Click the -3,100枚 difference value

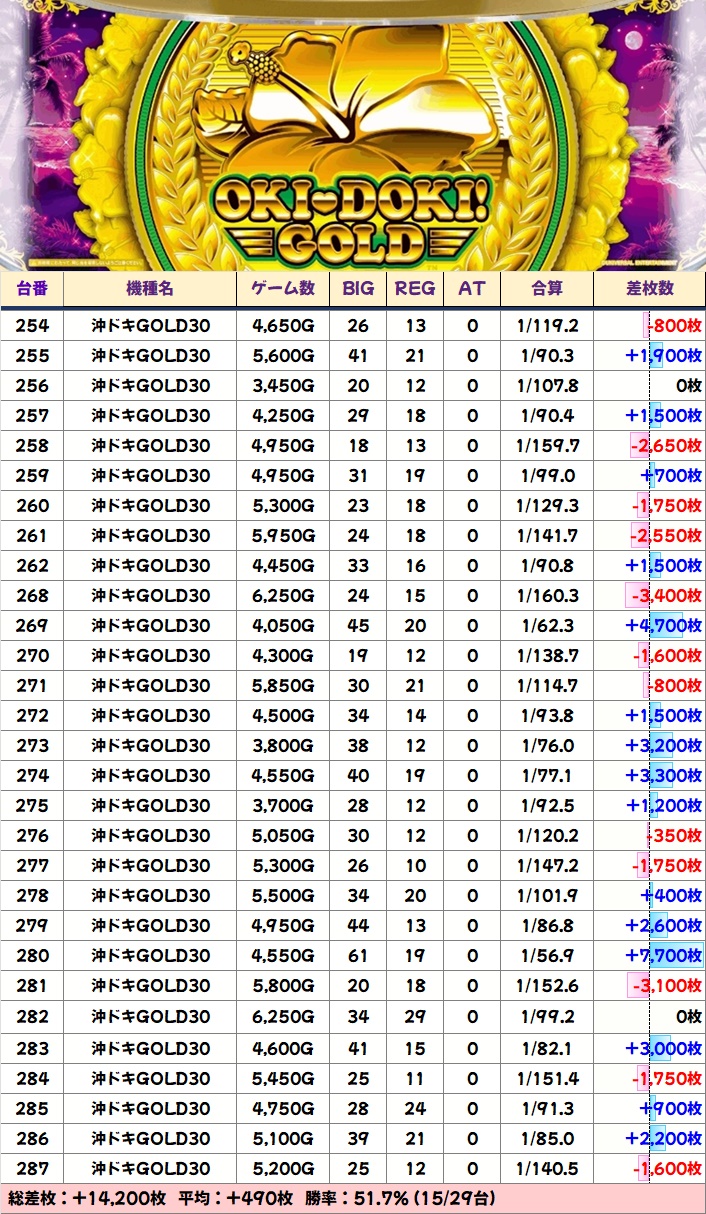coord(666,986)
